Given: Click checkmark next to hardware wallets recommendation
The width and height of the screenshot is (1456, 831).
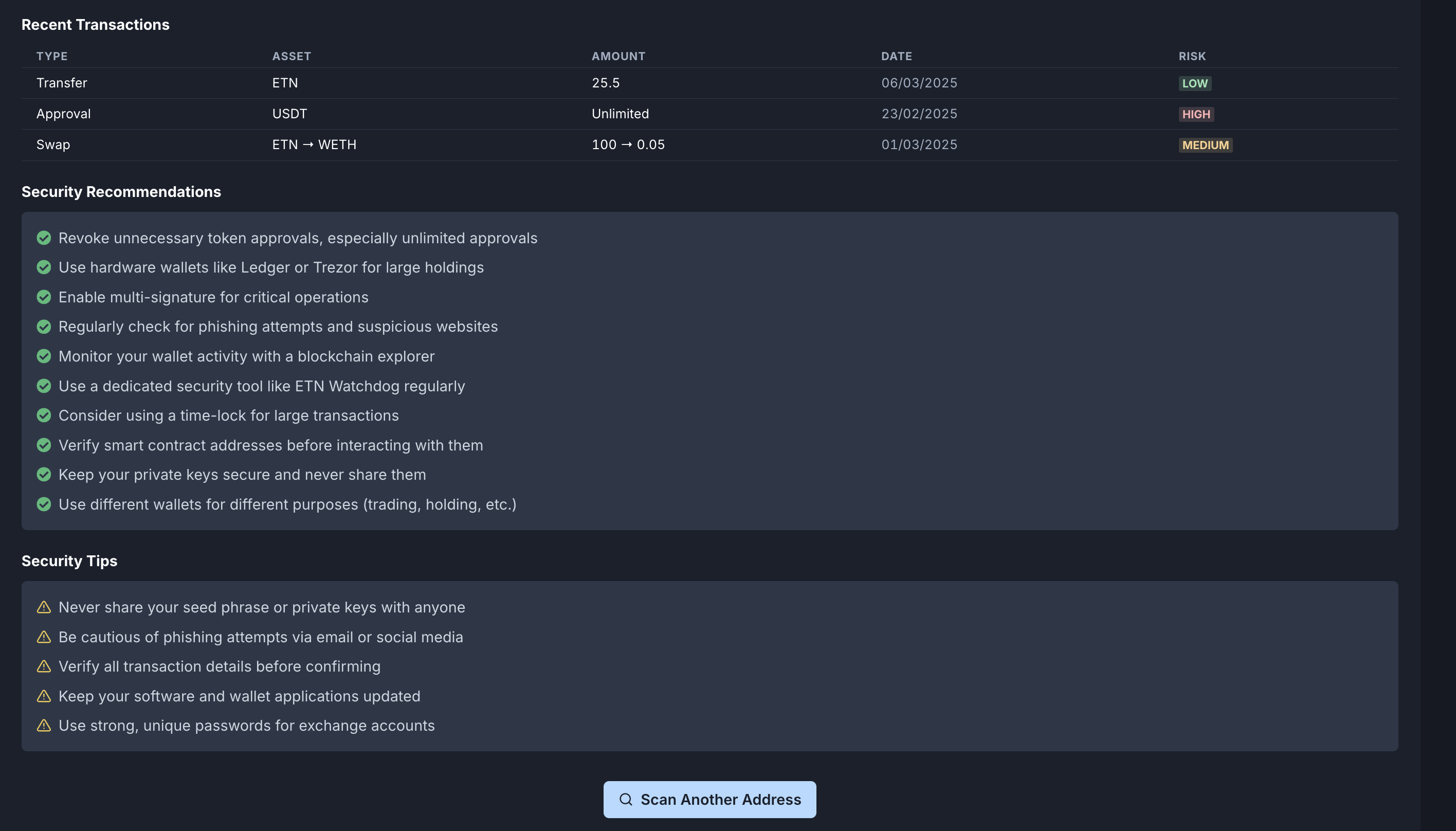Looking at the screenshot, I should [x=44, y=267].
